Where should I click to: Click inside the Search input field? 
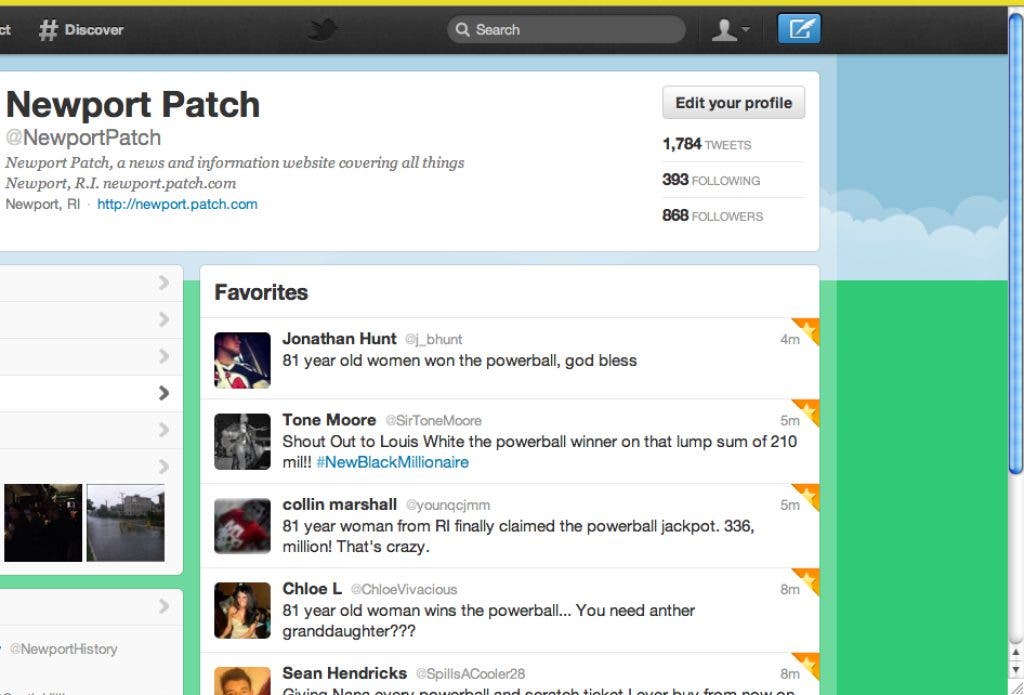566,29
